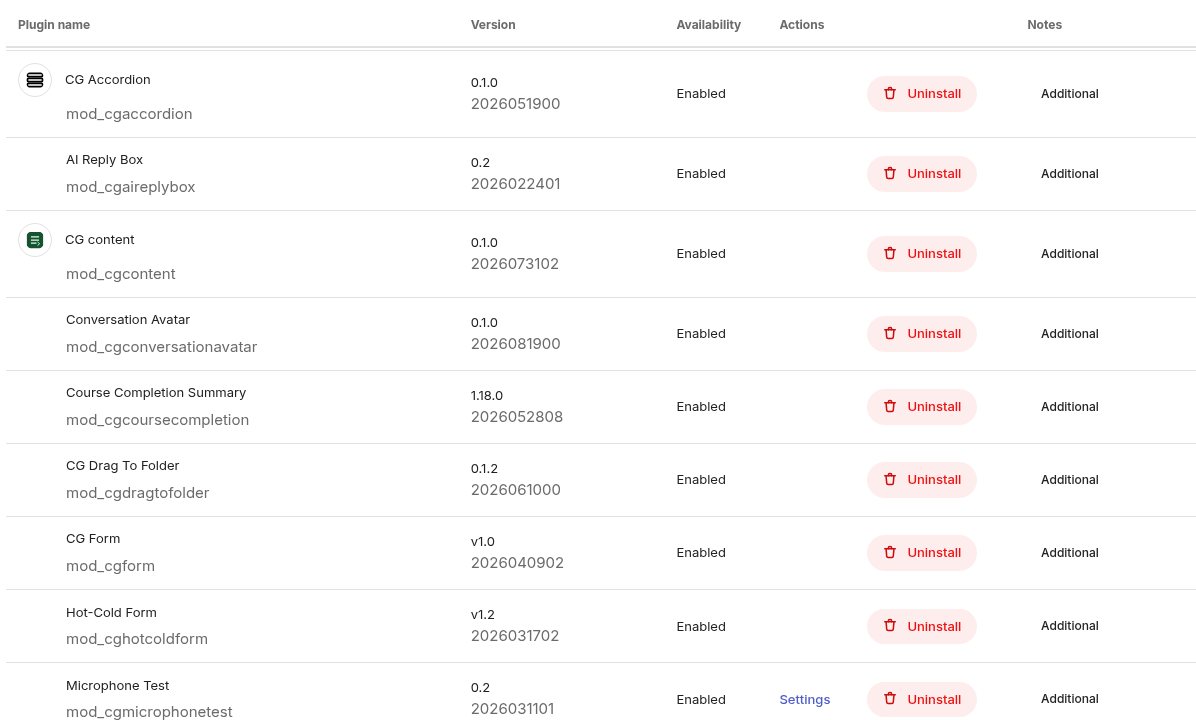Select the mod_cgform component text

pos(111,566)
